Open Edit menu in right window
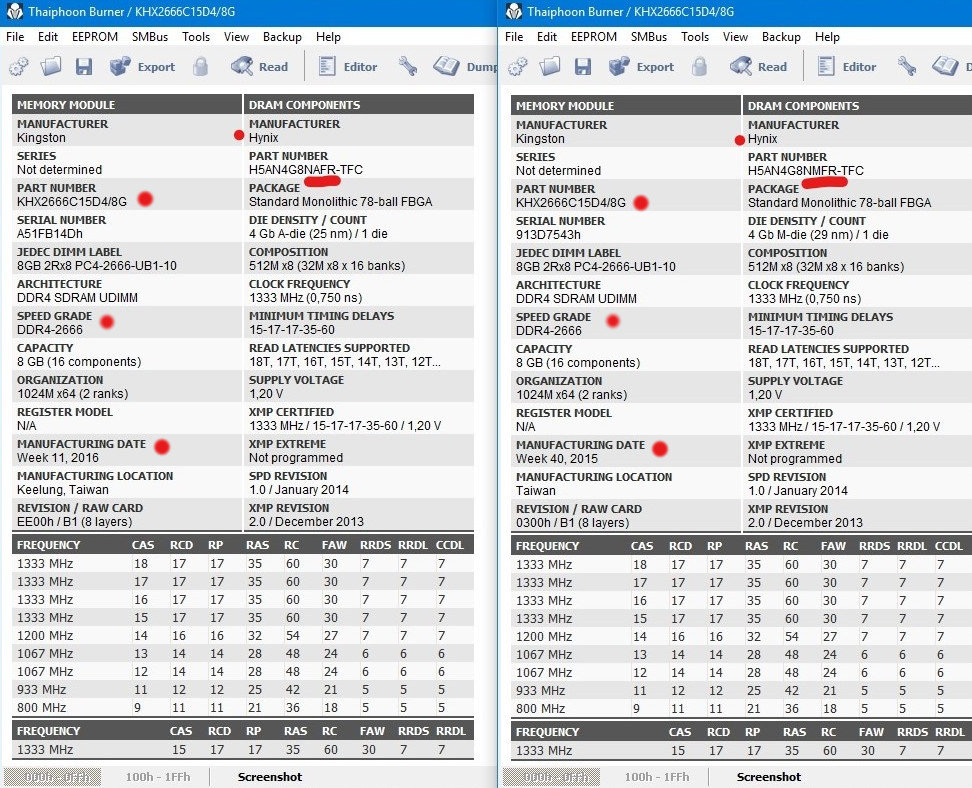The height and width of the screenshot is (788, 972). [x=547, y=37]
